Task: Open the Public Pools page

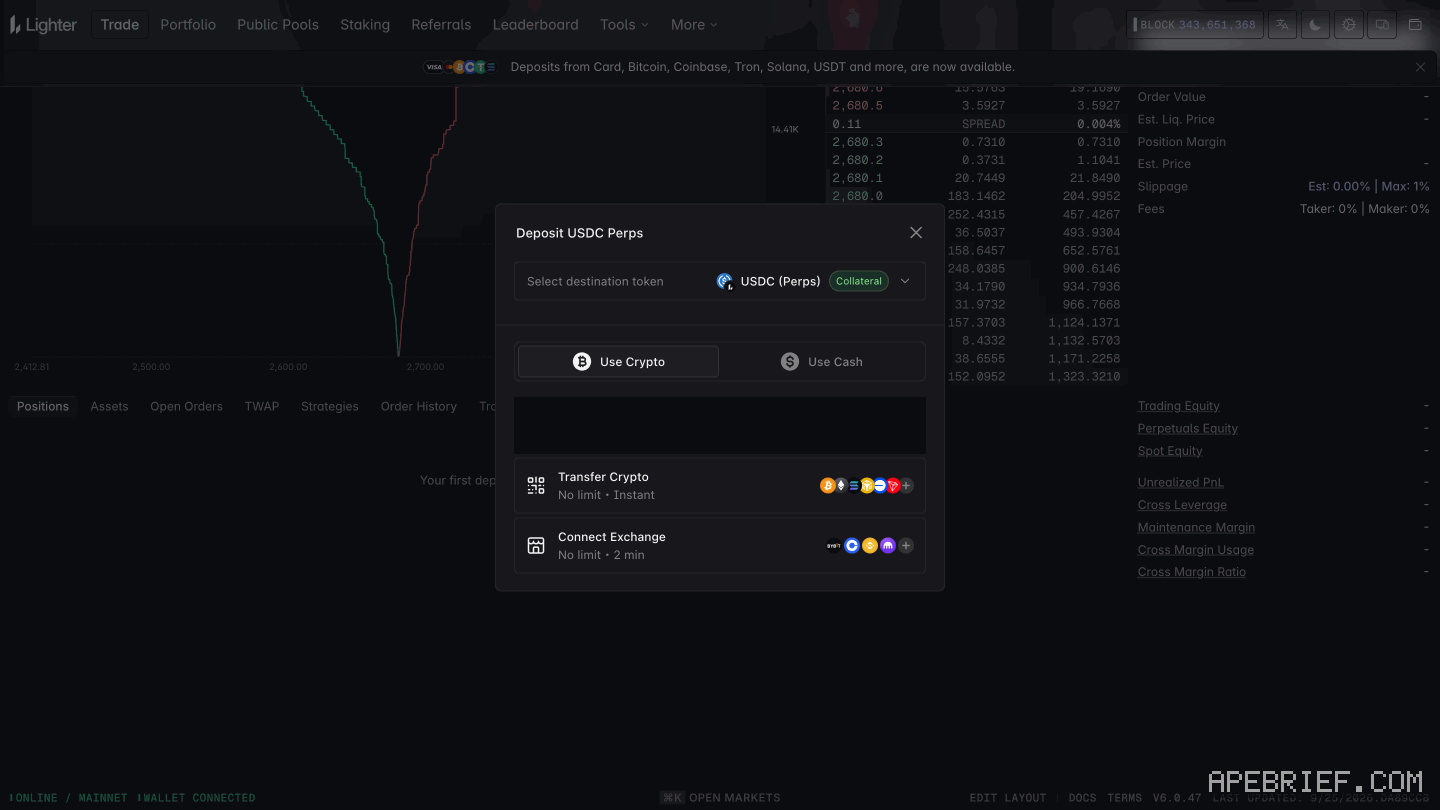Action: 278,25
